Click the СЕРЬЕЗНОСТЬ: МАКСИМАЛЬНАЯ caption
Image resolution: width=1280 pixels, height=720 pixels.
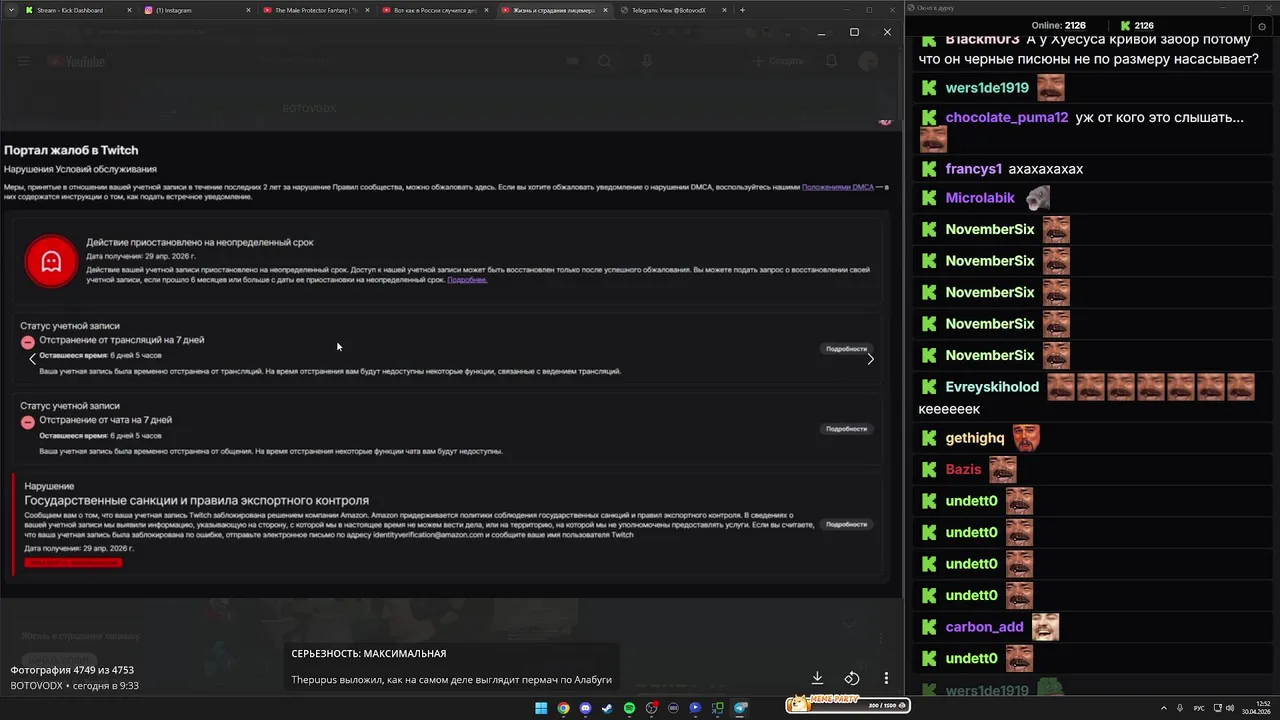click(x=369, y=654)
